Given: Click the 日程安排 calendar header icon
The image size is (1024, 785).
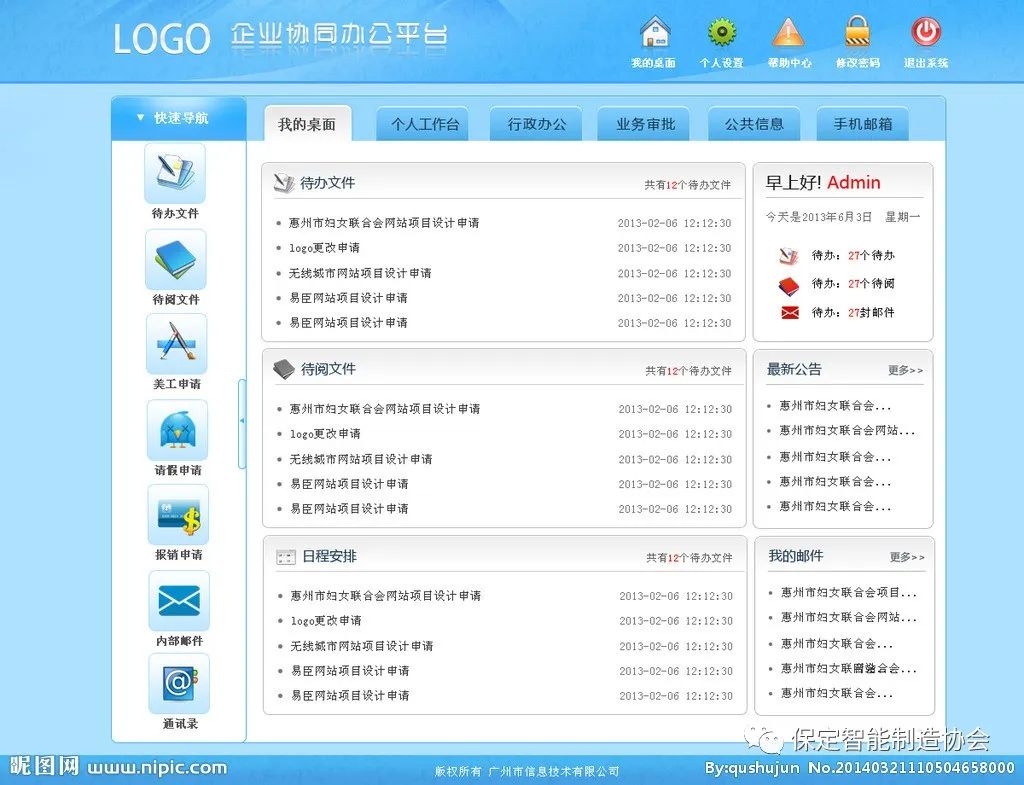Looking at the screenshot, I should pos(286,557).
